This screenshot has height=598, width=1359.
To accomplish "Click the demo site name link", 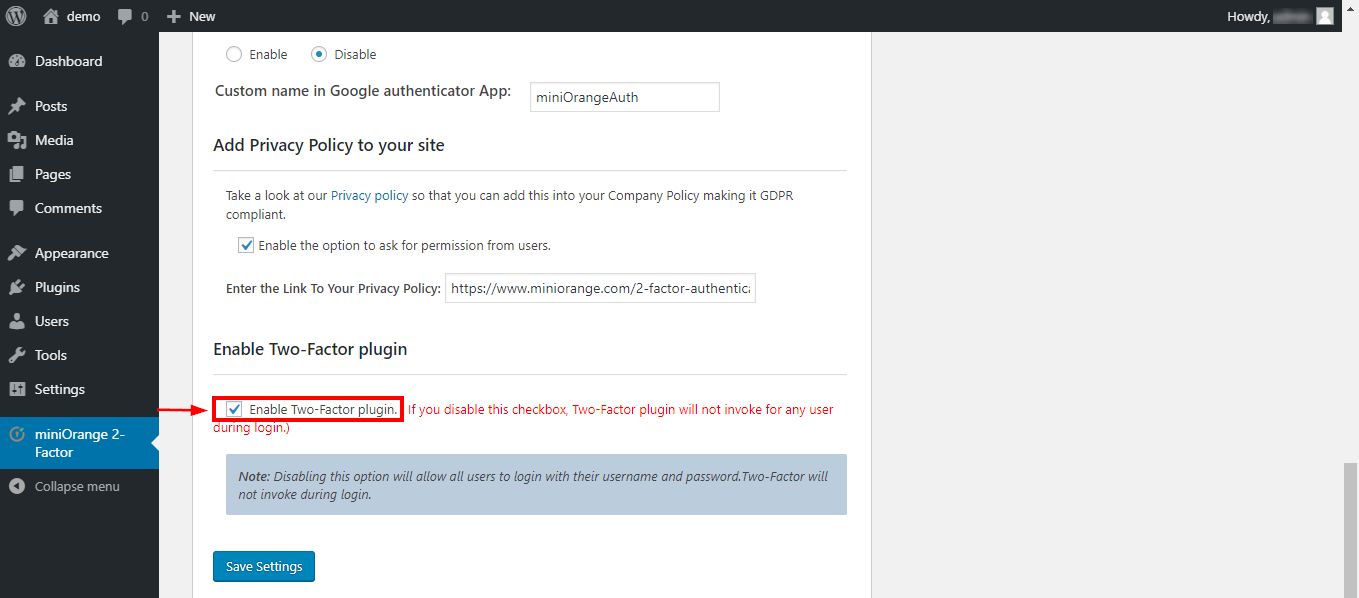I will (x=83, y=16).
